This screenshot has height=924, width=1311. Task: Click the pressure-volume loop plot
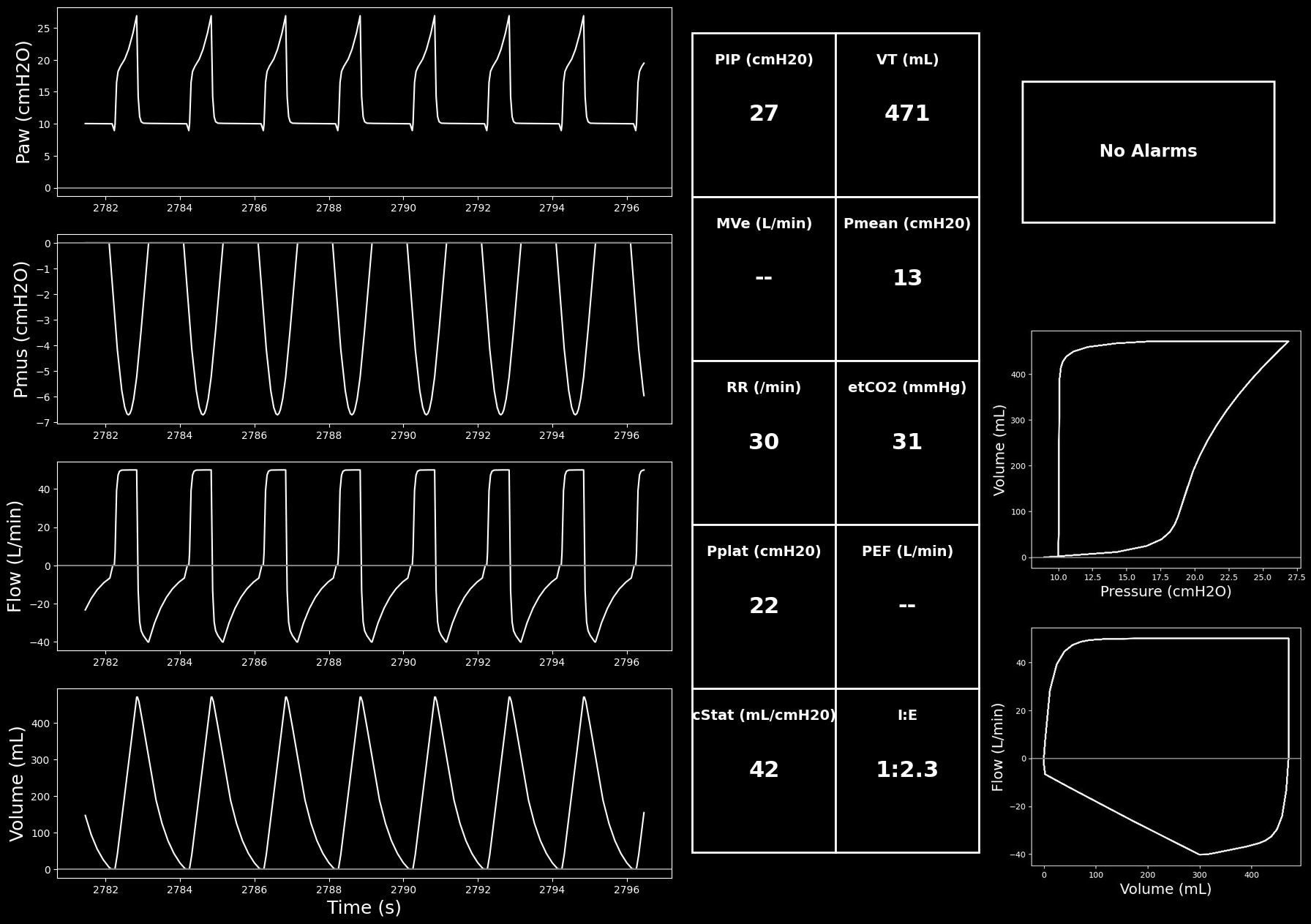(x=1165, y=449)
